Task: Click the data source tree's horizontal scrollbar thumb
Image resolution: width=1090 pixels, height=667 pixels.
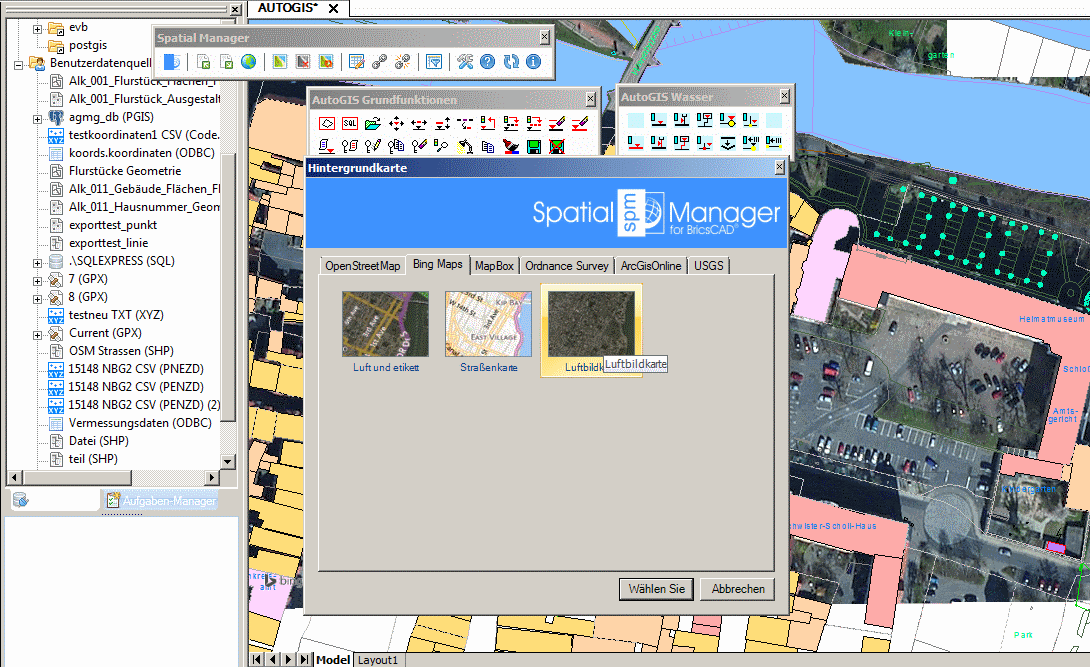Action: click(x=77, y=478)
